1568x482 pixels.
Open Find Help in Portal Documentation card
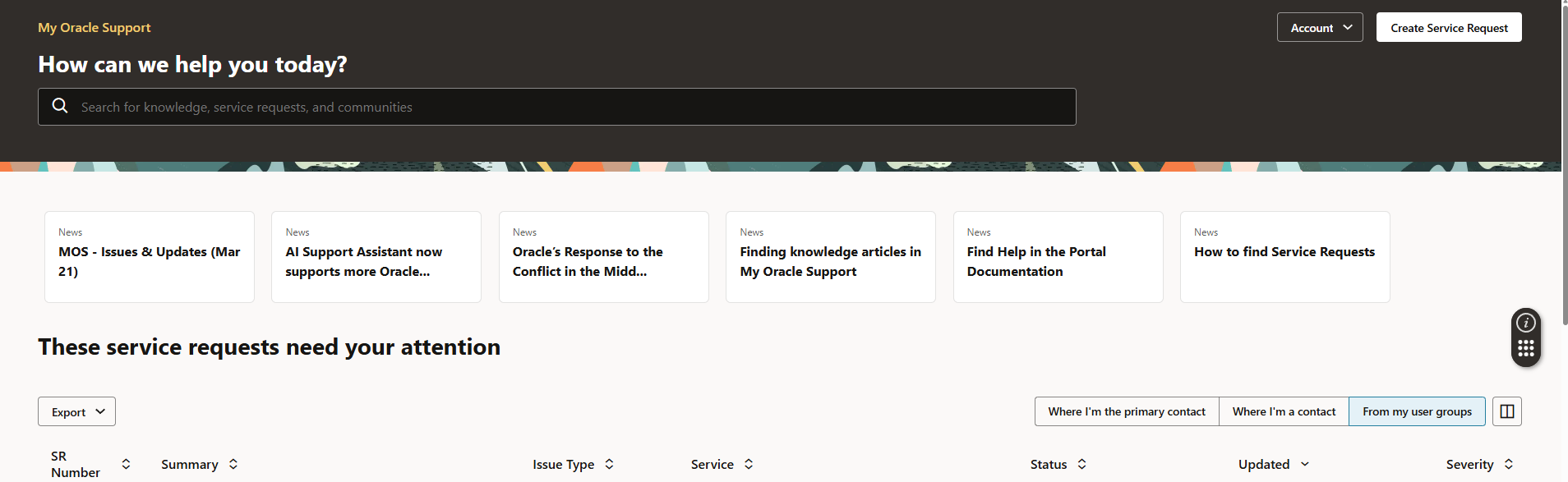coord(1058,257)
